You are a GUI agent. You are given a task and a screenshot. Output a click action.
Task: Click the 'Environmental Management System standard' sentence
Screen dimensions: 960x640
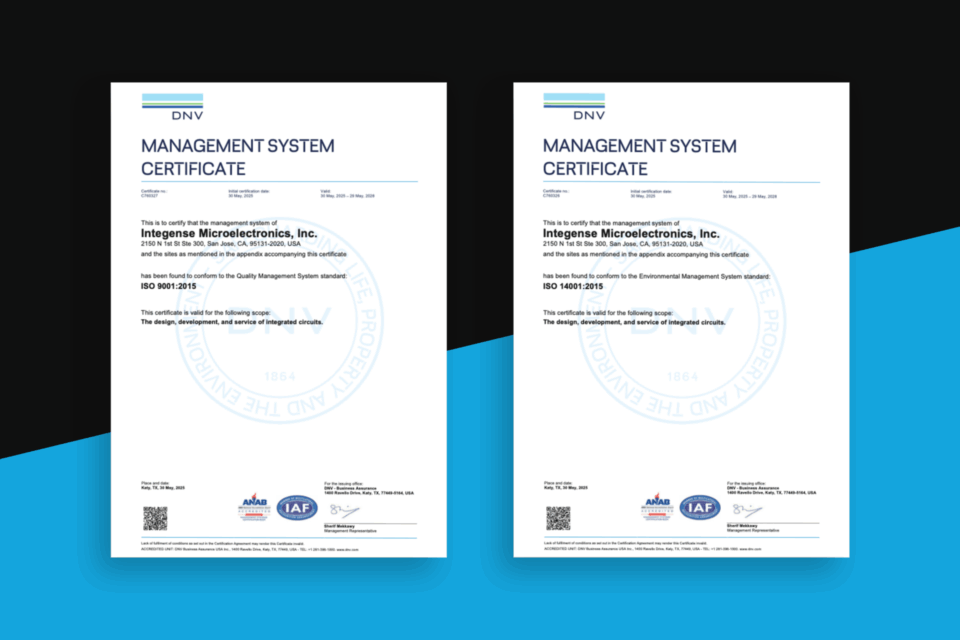(656, 276)
